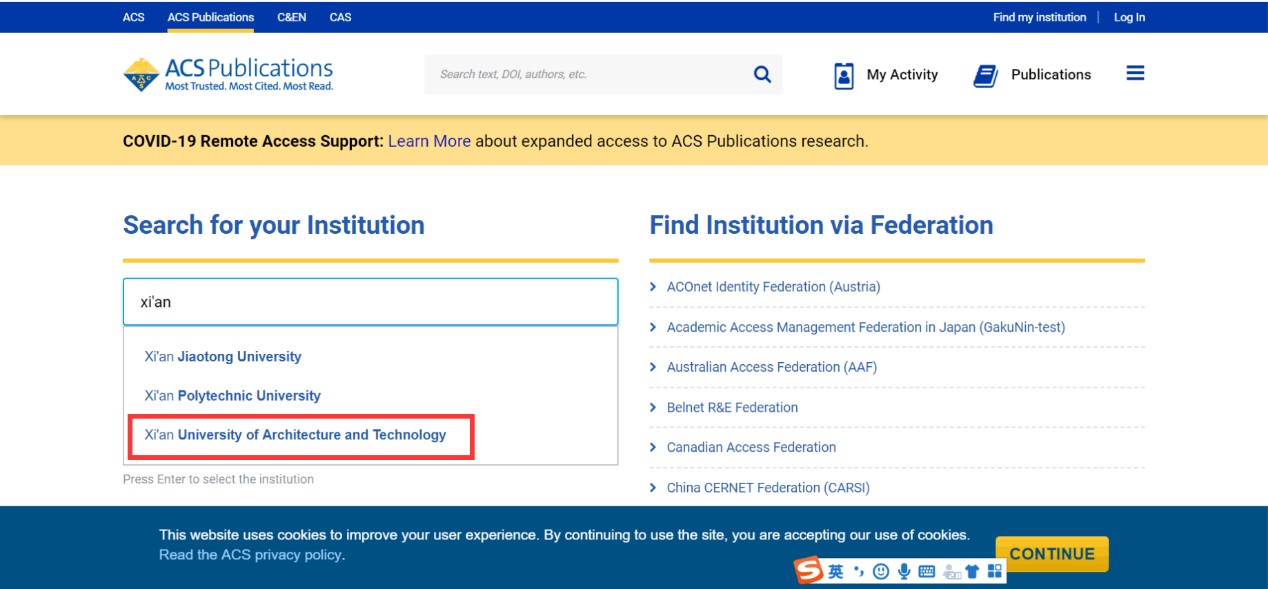The height and width of the screenshot is (589, 1268).
Task: Open the Publications text label
Action: (x=1051, y=75)
